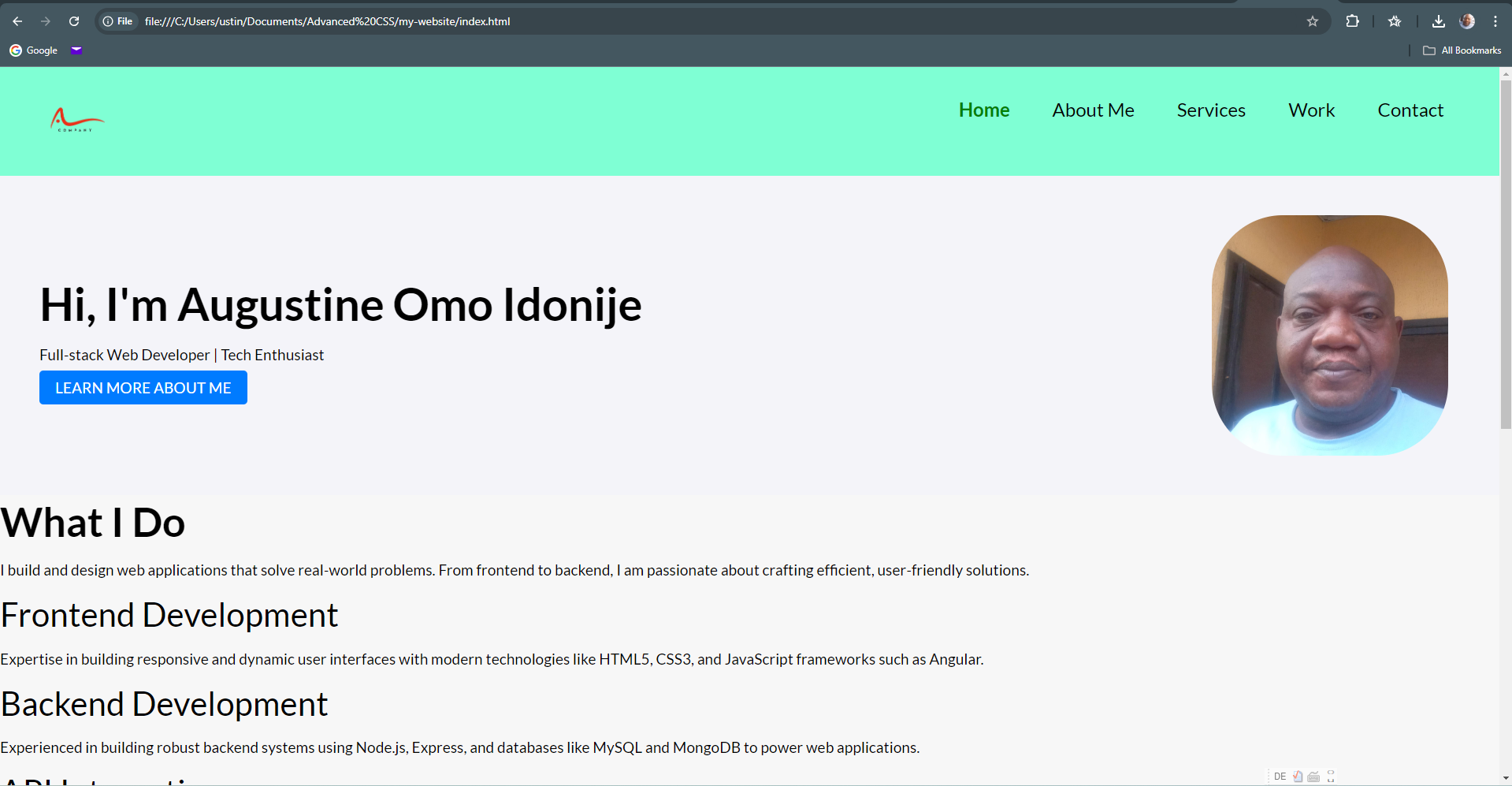Open the Google bookmark
This screenshot has height=786, width=1512.
click(x=34, y=50)
